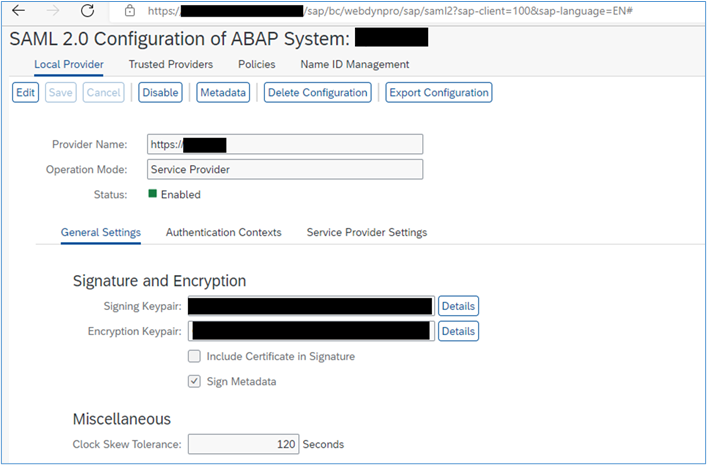Viewport: 707px width, 465px height.
Task: Switch to the Authentication Contexts sub-tab
Action: tap(224, 232)
